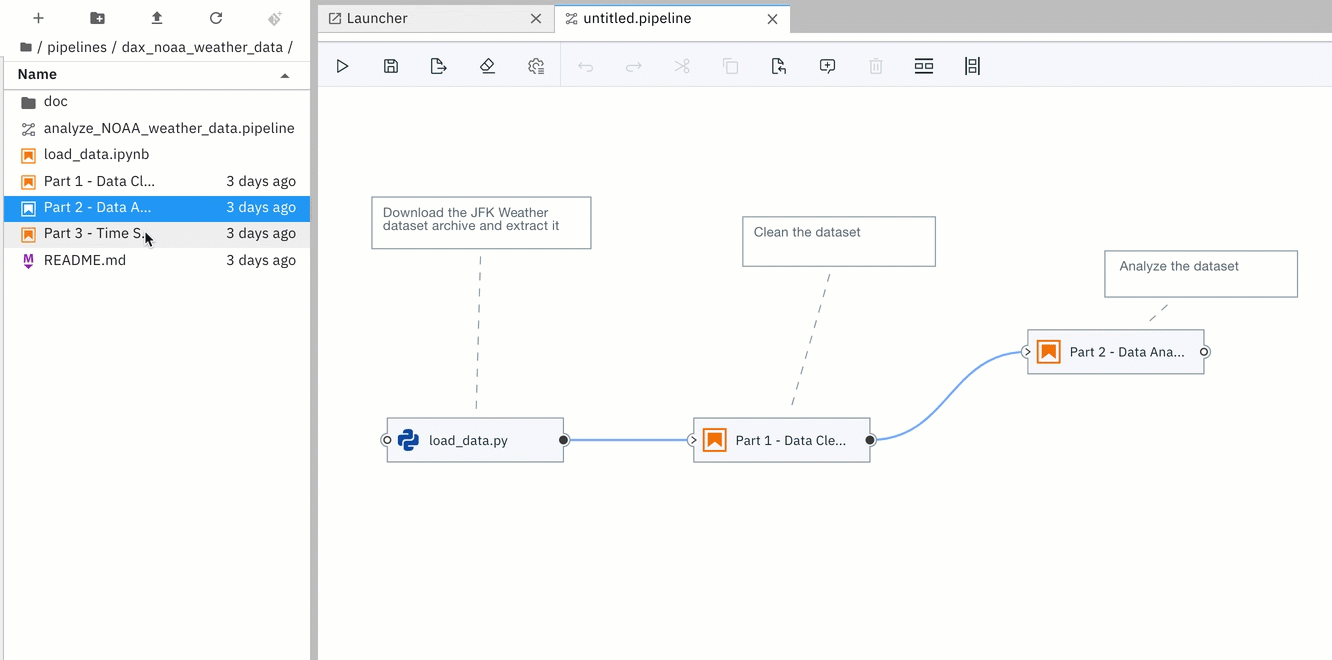Toggle sort order arrow in Name header

pos(285,75)
